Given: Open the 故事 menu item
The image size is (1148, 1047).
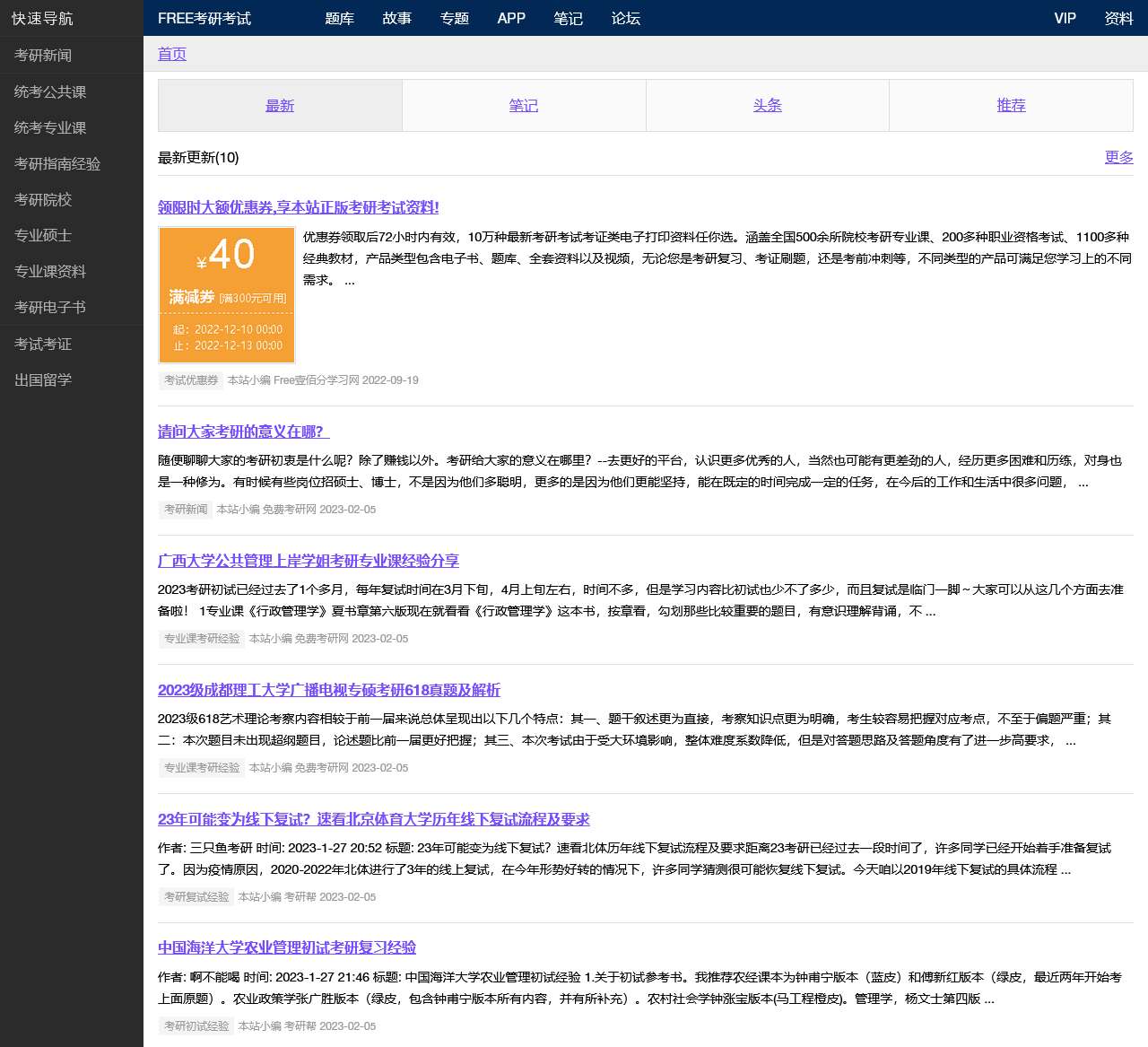Looking at the screenshot, I should [x=396, y=18].
